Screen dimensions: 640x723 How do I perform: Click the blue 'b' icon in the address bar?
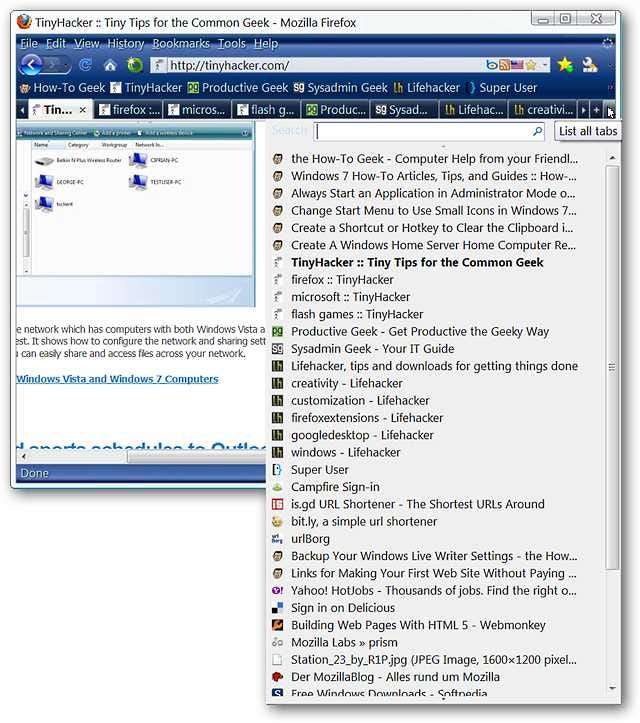(492, 65)
